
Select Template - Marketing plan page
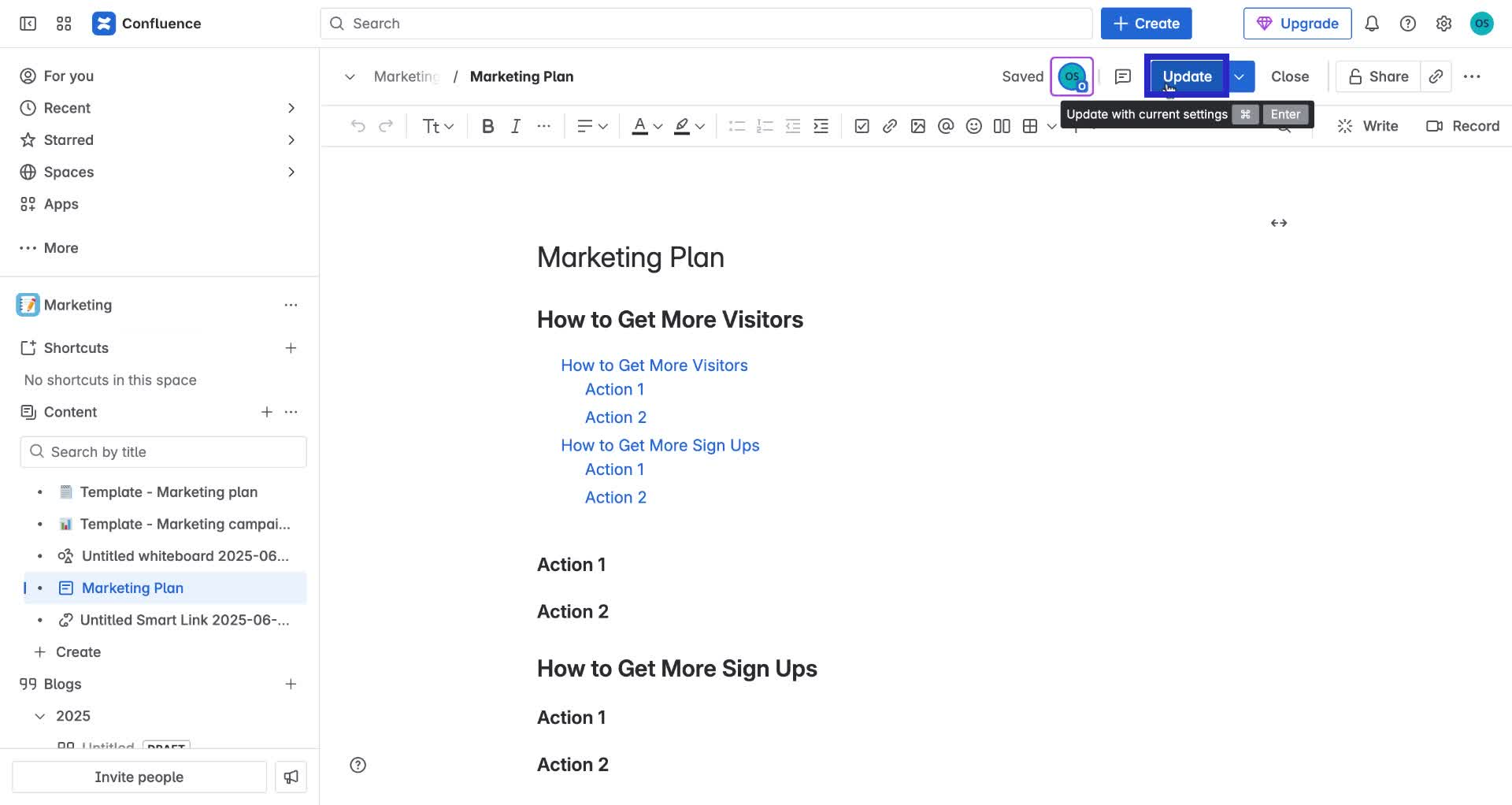[169, 492]
